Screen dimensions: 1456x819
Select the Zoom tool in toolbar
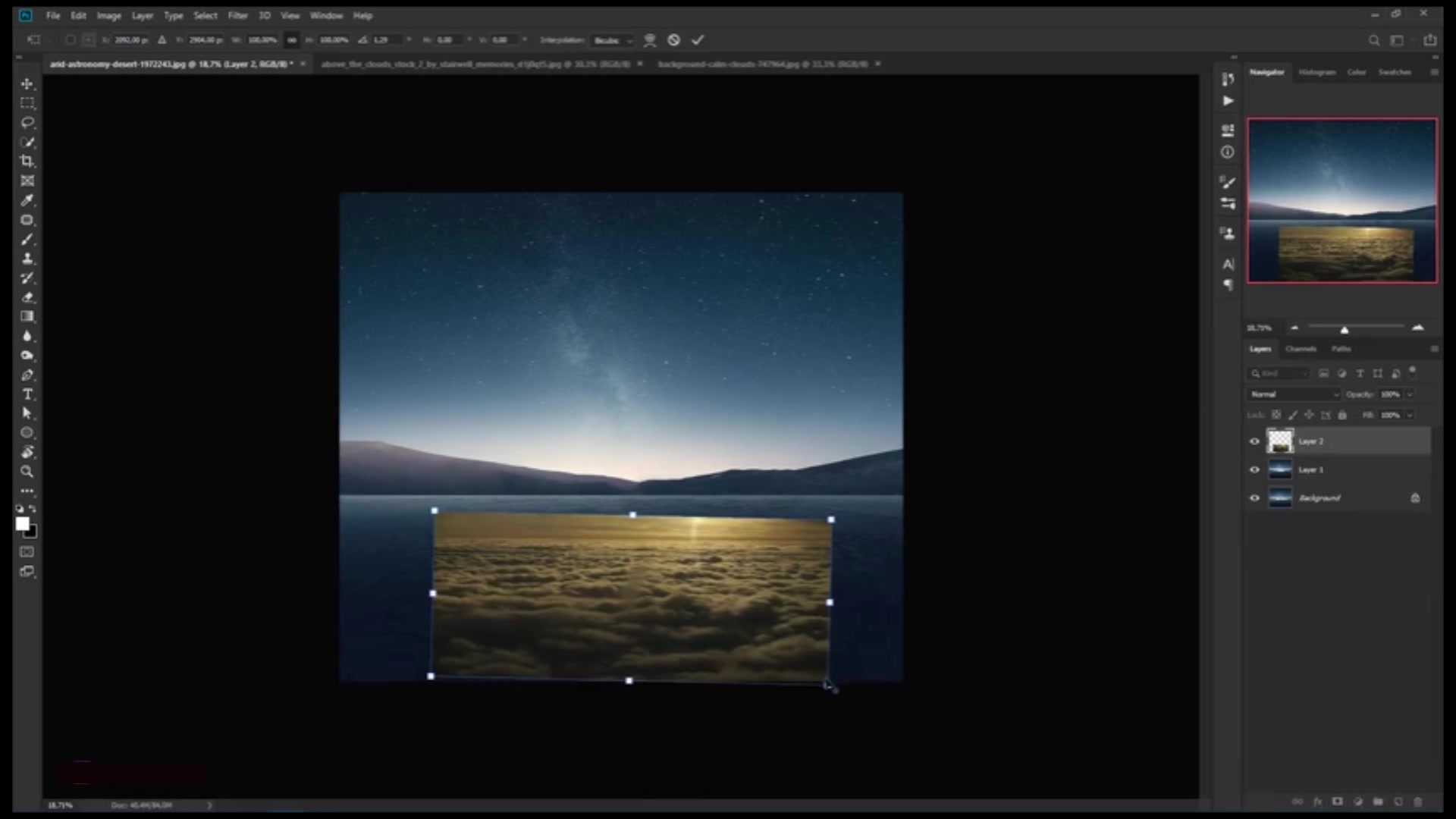[x=27, y=472]
